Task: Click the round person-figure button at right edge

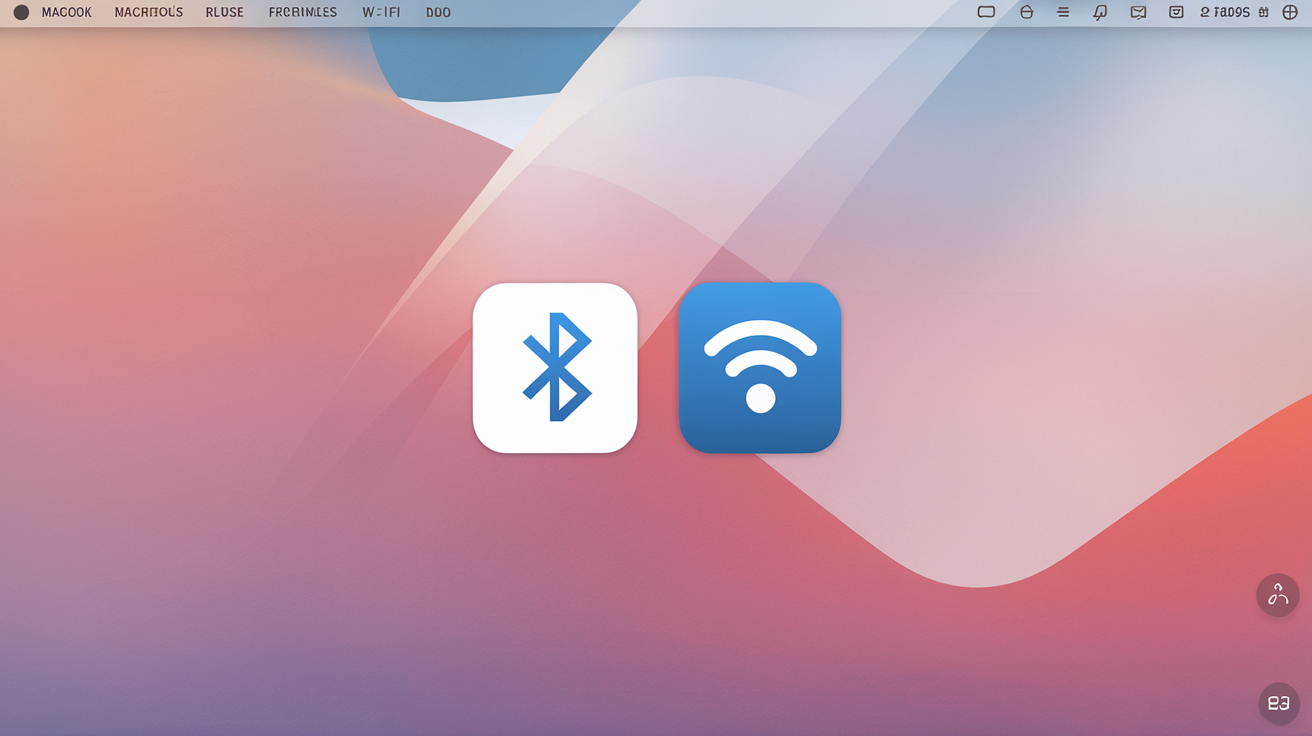Action: 1278,595
